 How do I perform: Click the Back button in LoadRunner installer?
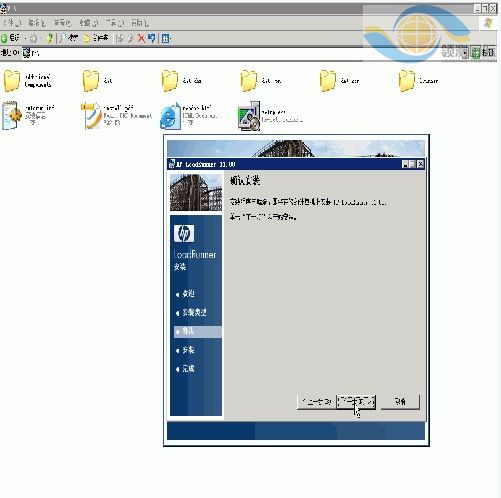coord(316,402)
